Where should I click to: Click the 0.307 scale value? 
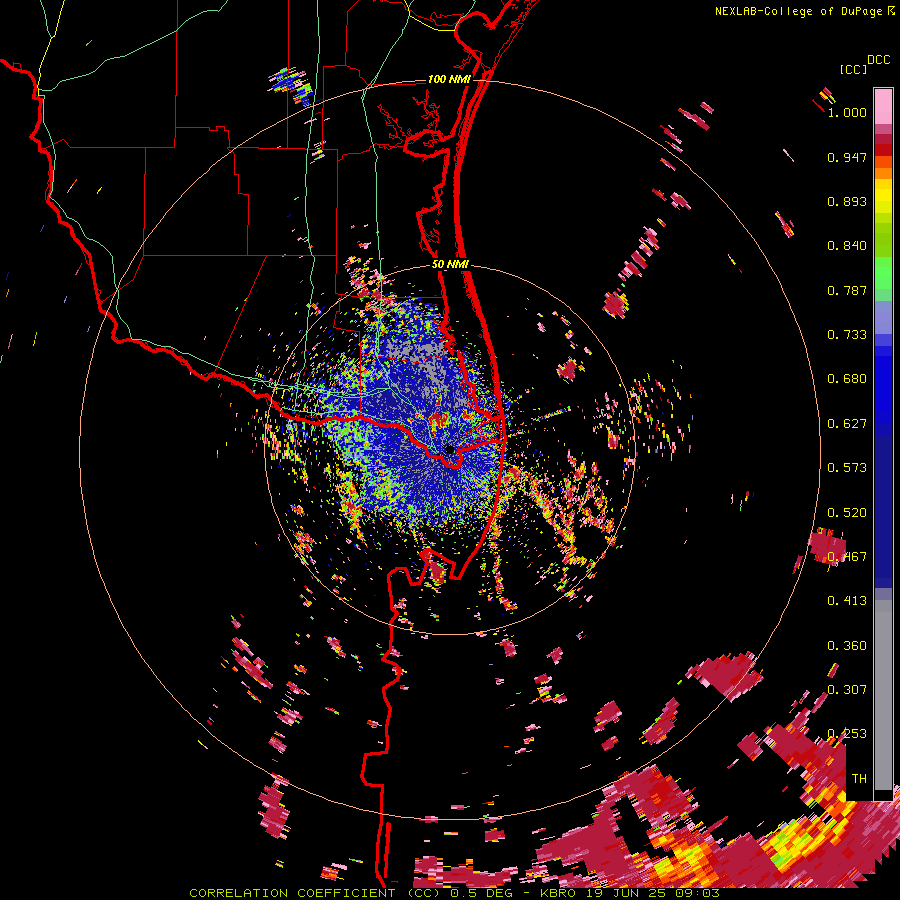[x=847, y=690]
